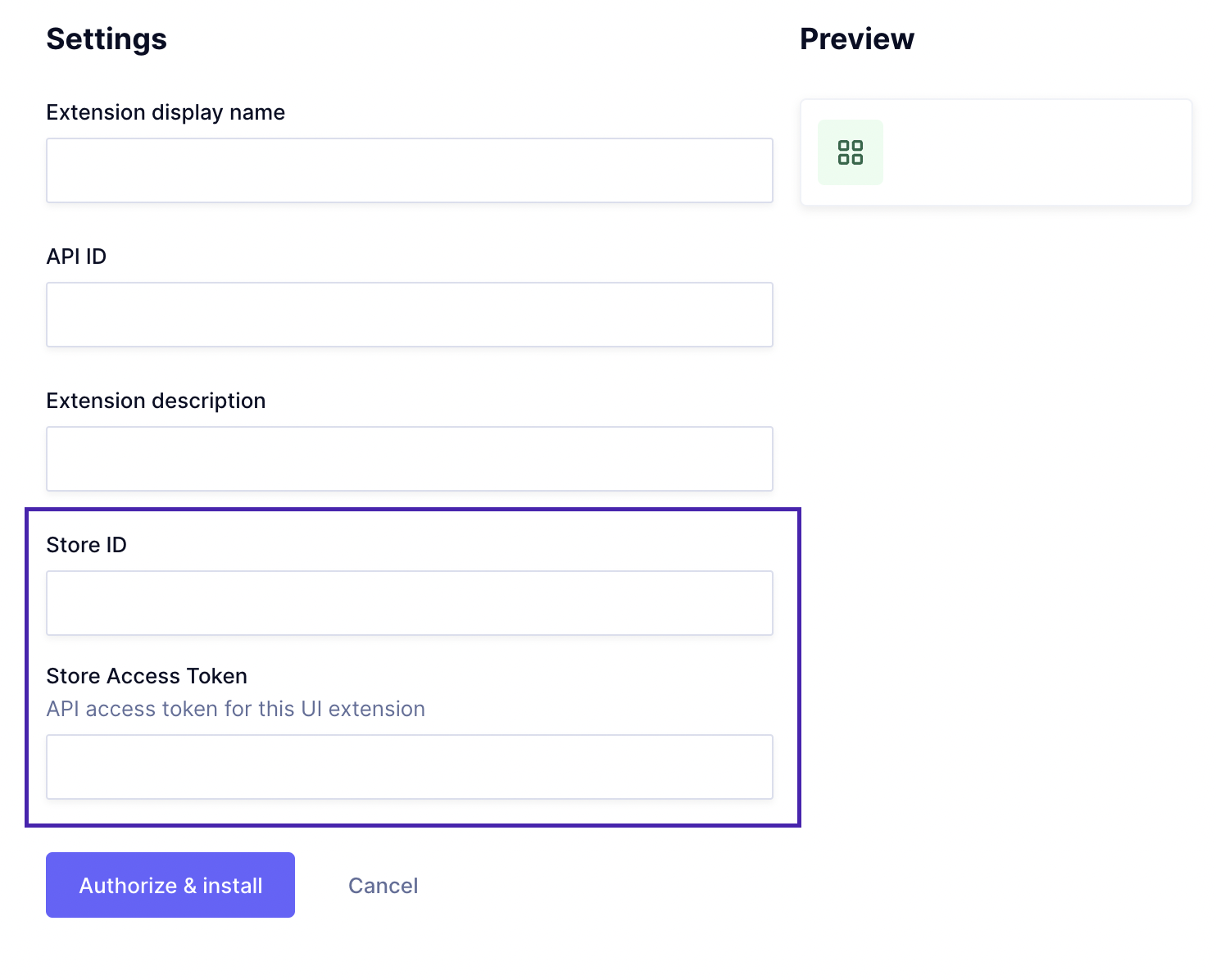The image size is (1216, 980).
Task: Click the API access token helper text
Action: pos(235,709)
